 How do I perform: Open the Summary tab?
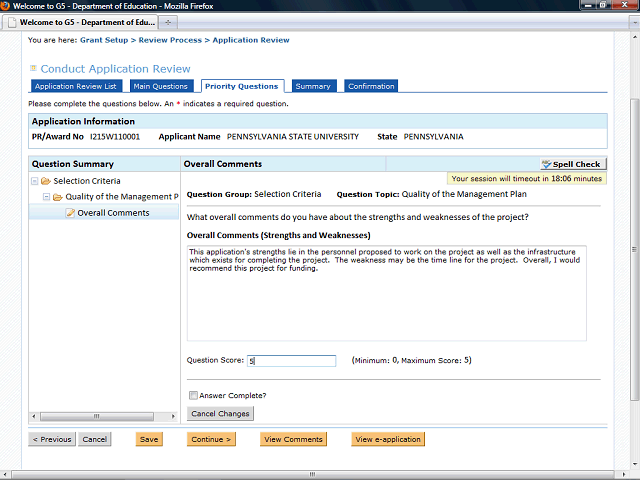313,86
